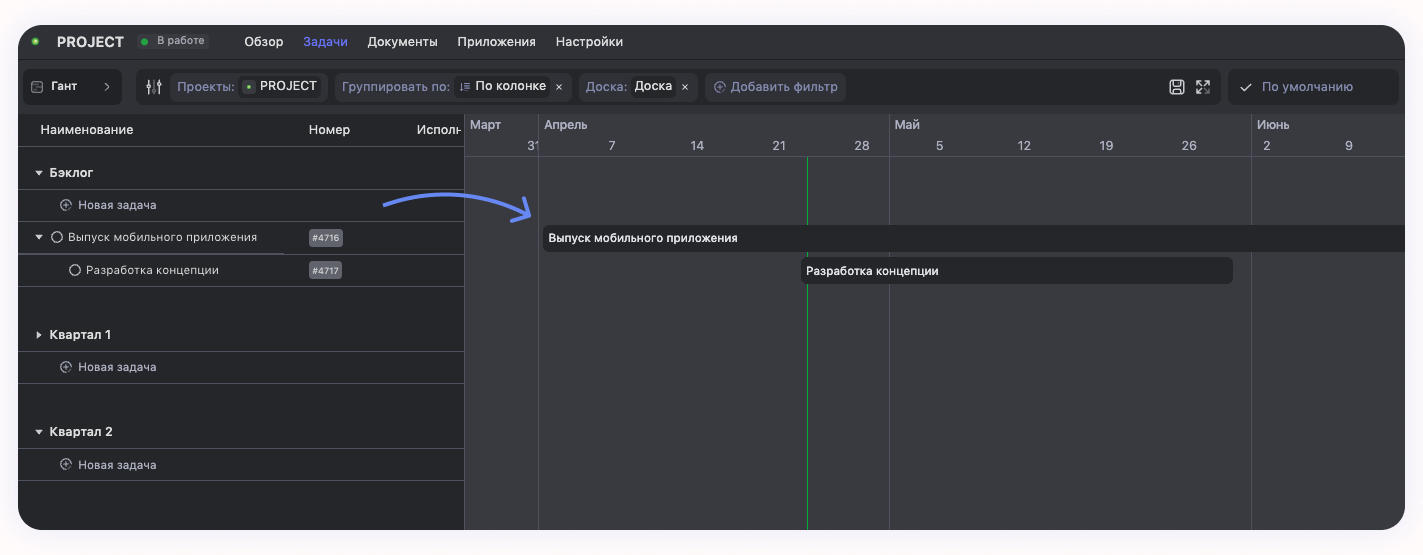
Task: Expand the Квартал 1 group
Action: pyautogui.click(x=39, y=335)
